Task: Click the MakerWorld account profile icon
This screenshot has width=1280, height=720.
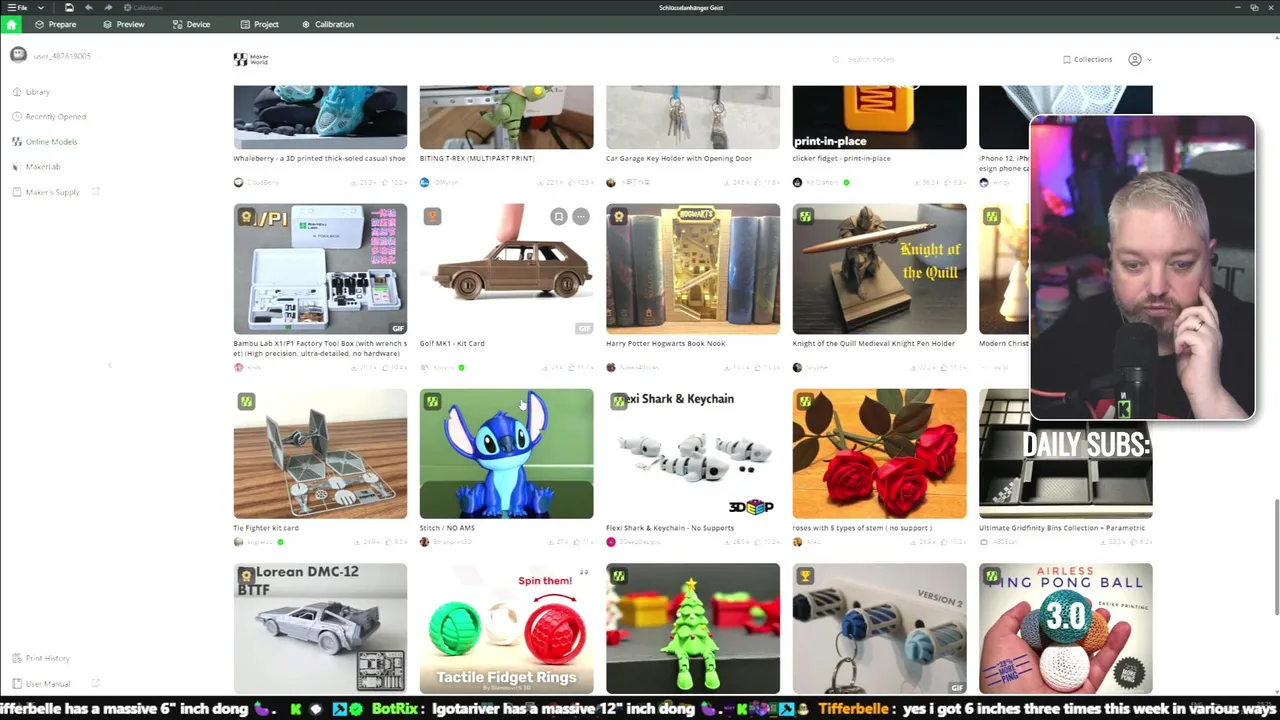Action: click(x=1134, y=60)
